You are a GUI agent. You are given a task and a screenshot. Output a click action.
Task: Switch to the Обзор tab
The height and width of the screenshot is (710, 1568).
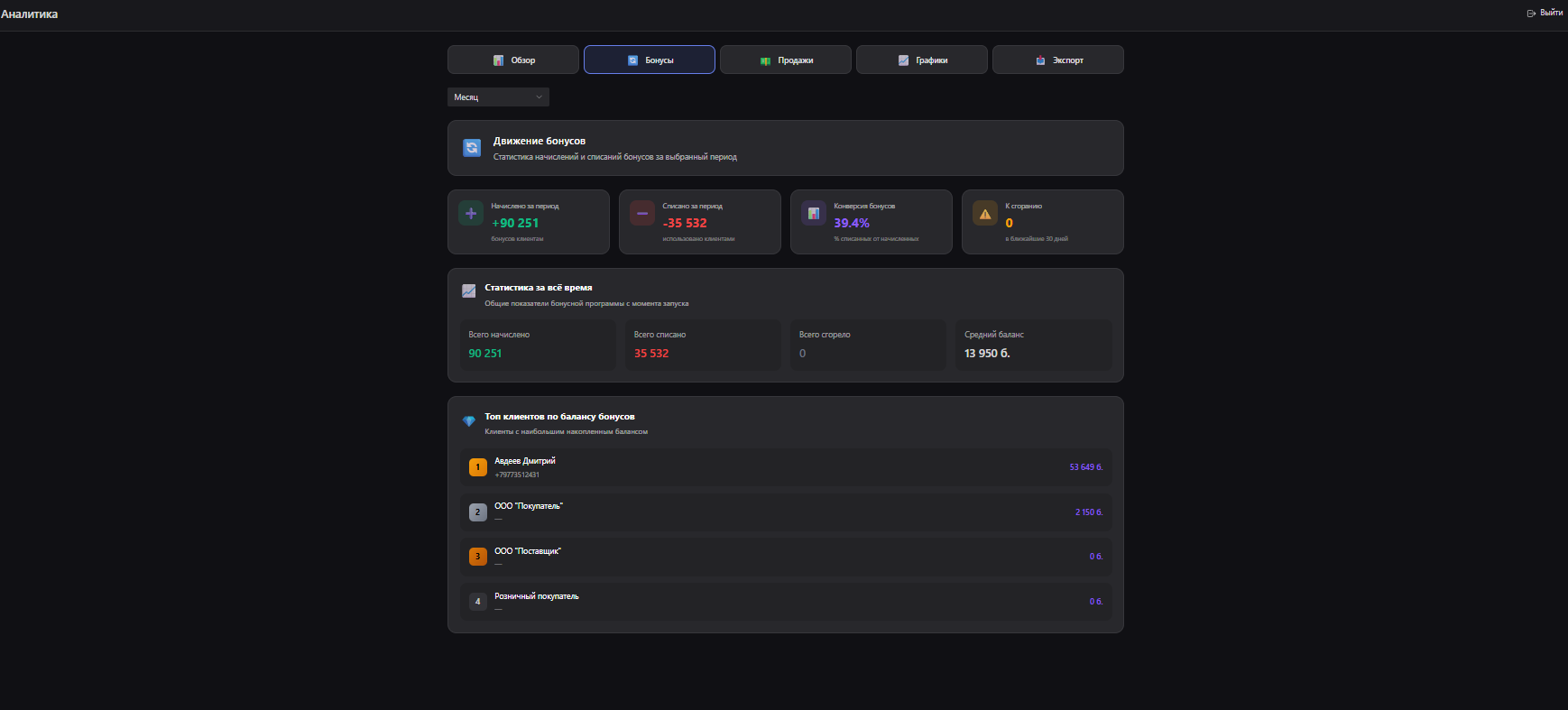513,60
